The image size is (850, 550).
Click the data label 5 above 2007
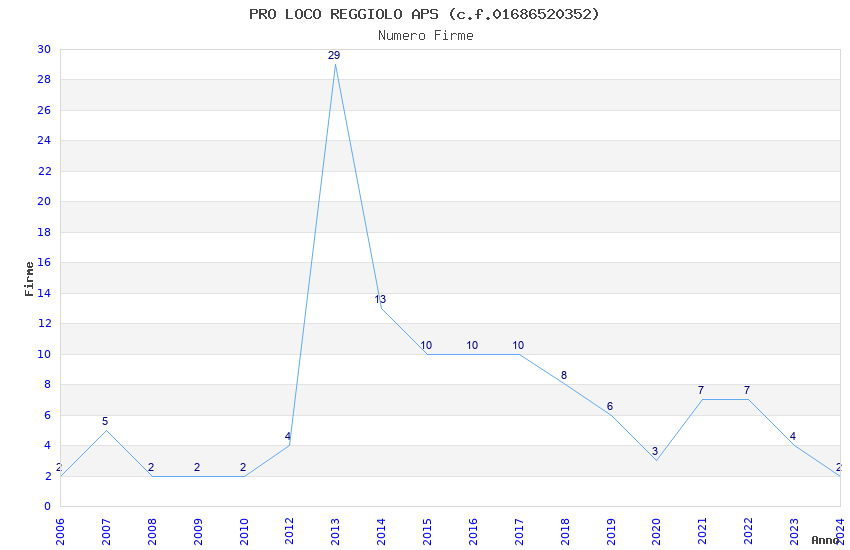point(105,421)
